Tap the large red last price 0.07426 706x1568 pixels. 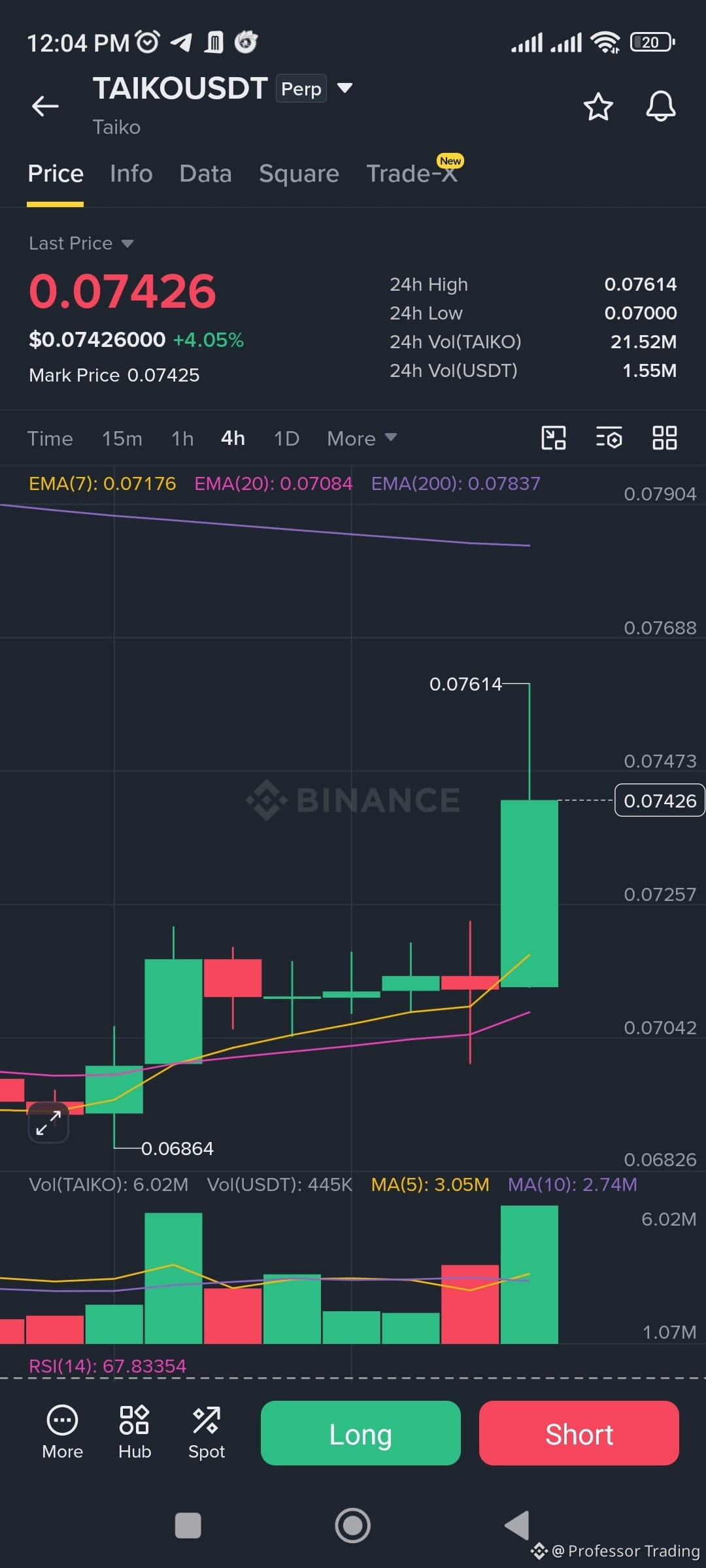point(122,291)
